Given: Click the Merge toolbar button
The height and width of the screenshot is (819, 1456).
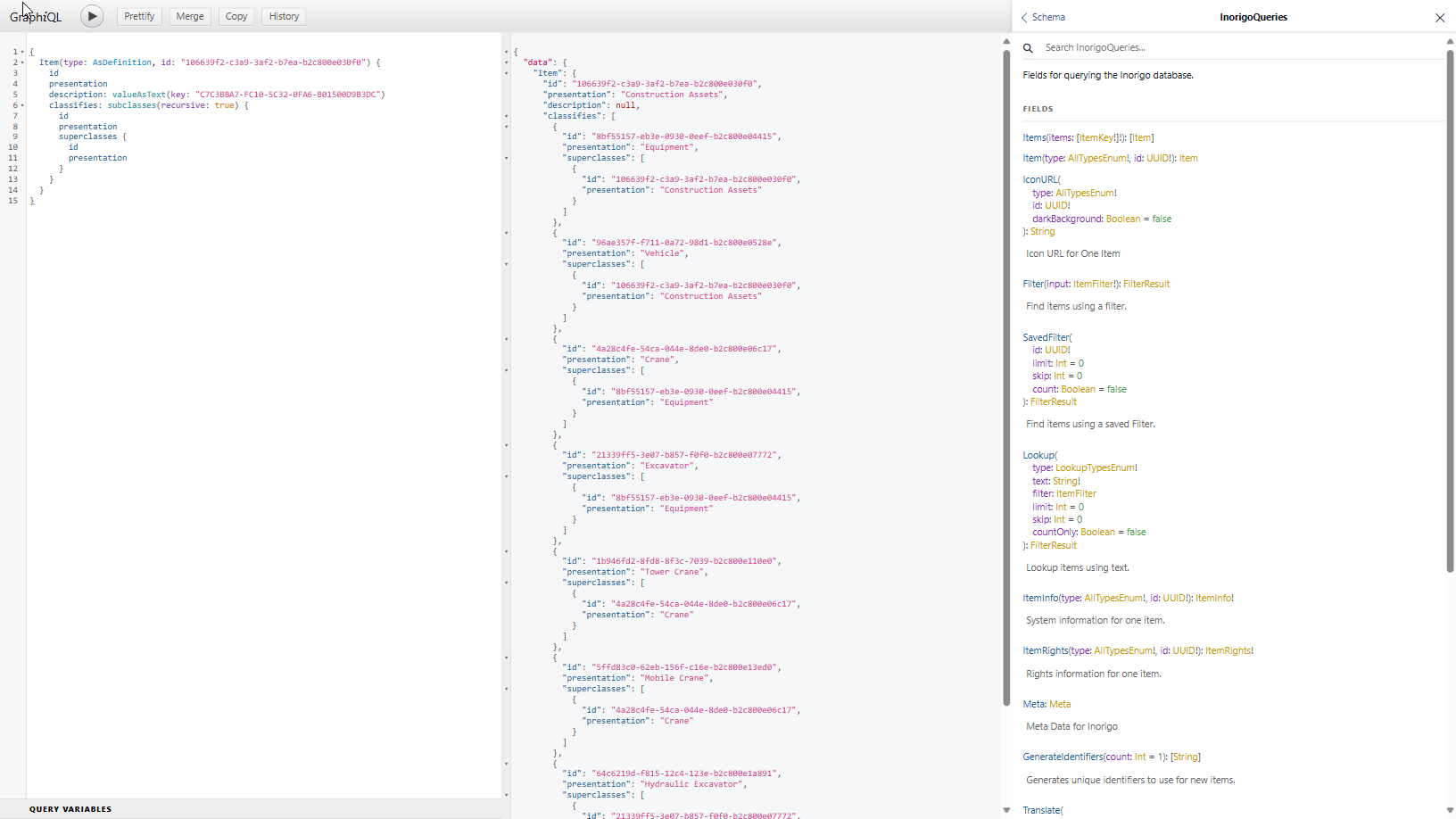Looking at the screenshot, I should [x=190, y=16].
